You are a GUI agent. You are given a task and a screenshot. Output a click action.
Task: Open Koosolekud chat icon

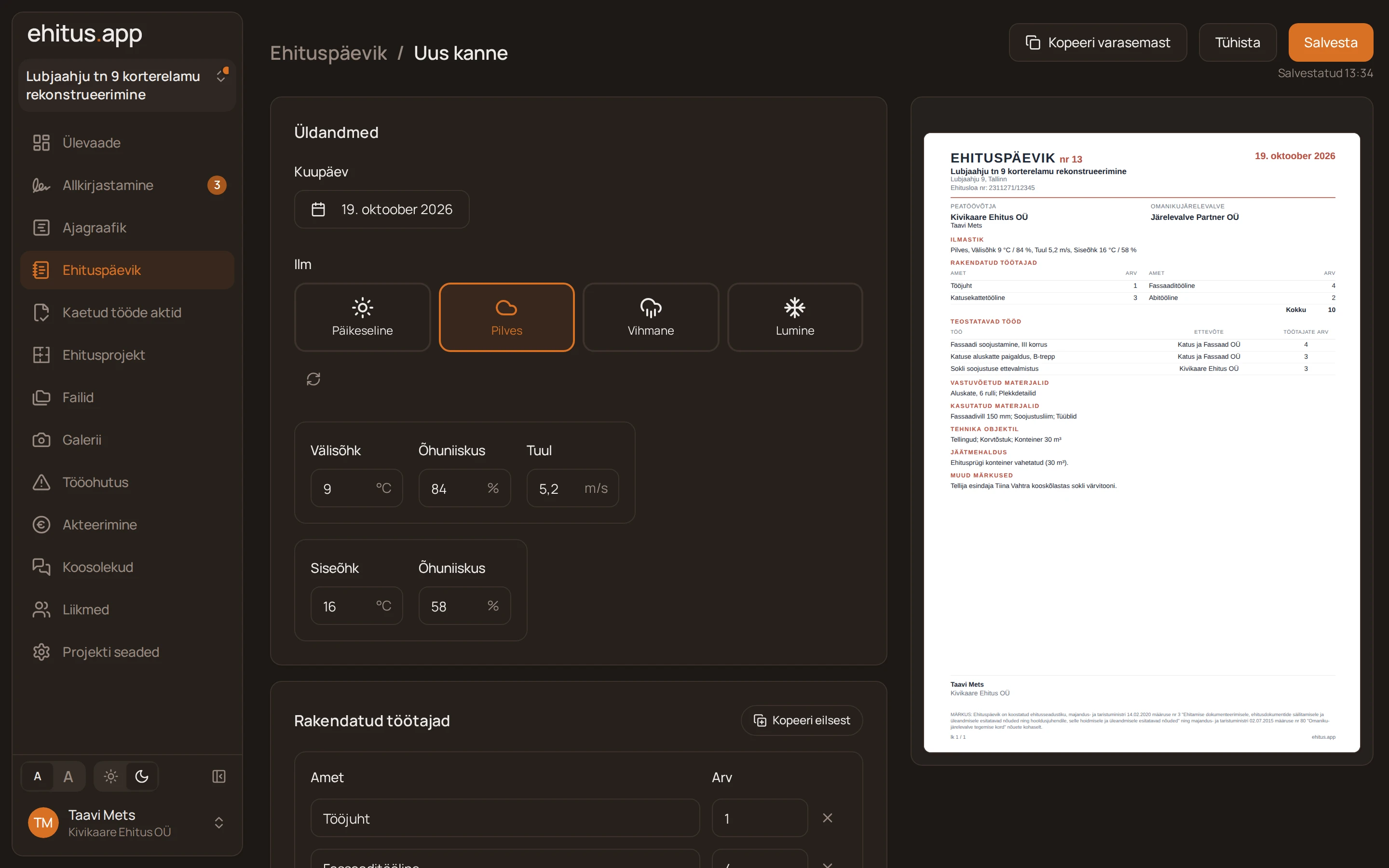pos(41,567)
